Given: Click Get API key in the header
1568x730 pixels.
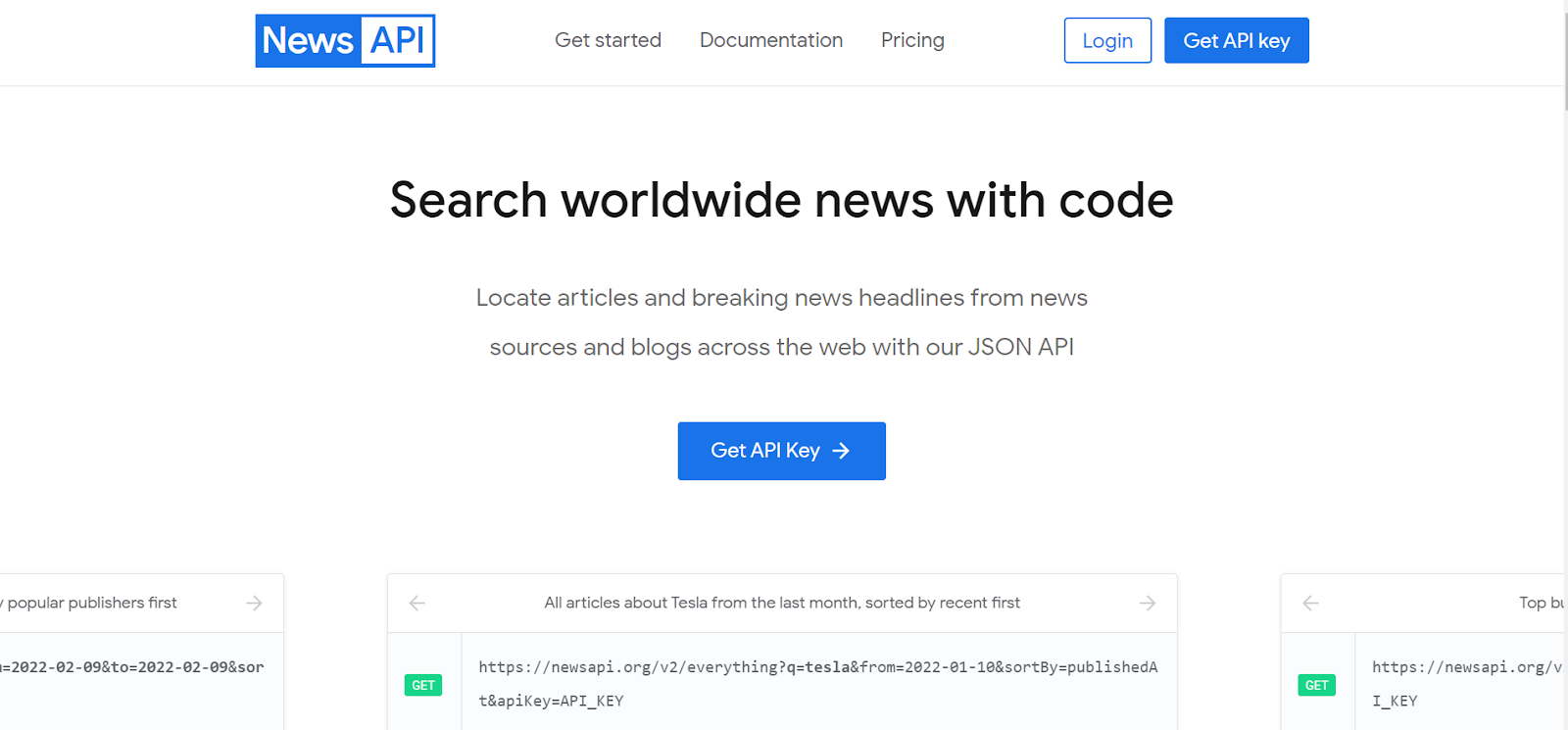Looking at the screenshot, I should pos(1237,40).
